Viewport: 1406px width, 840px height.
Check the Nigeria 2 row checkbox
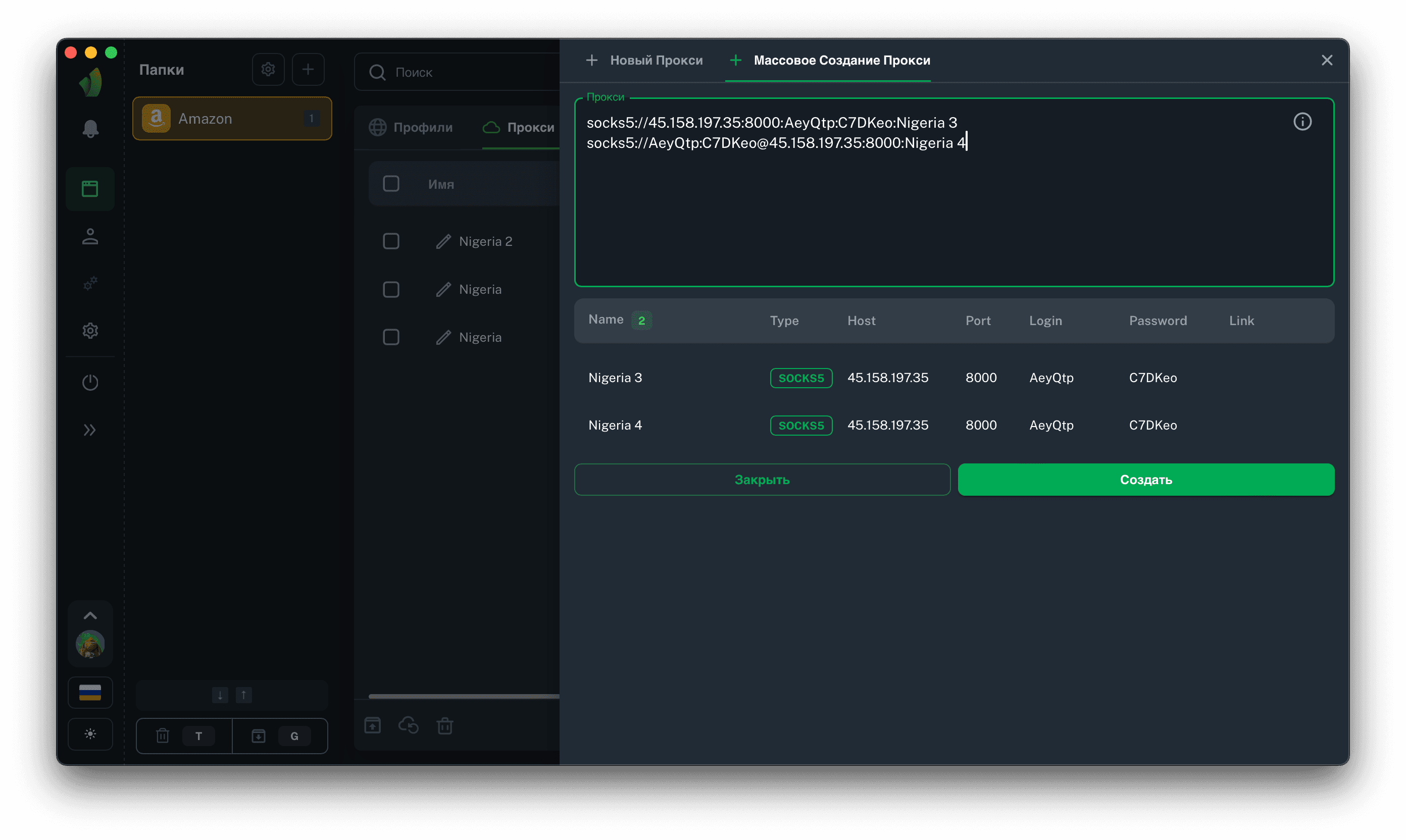point(391,241)
